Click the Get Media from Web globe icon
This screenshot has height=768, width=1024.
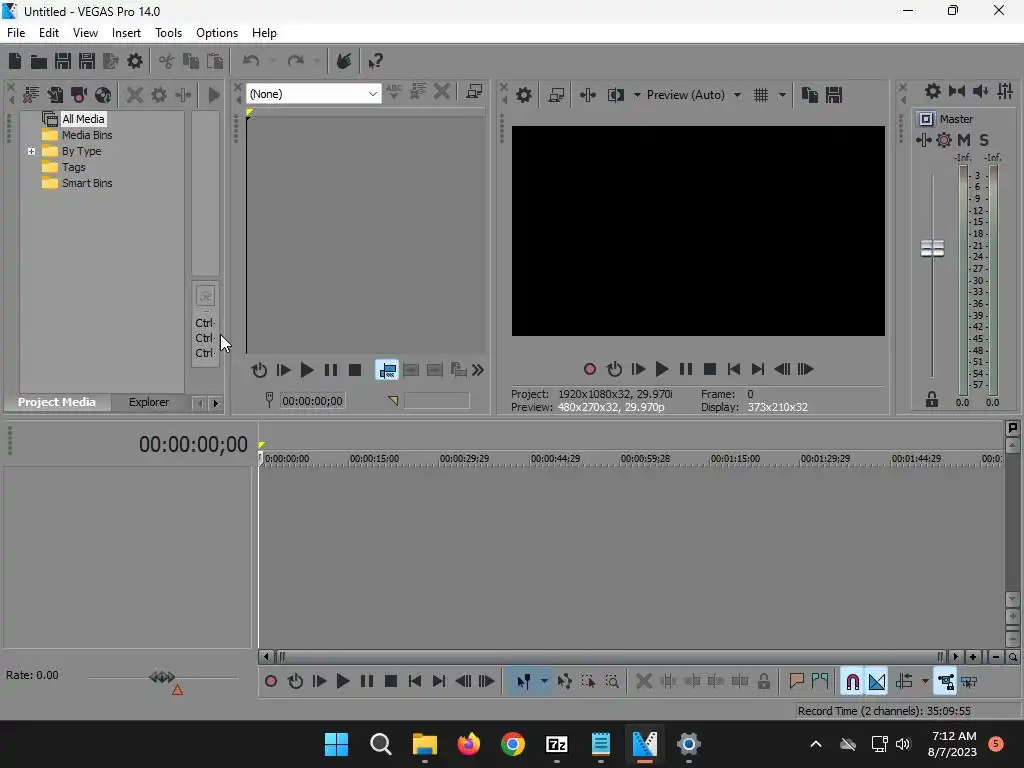pyautogui.click(x=103, y=95)
